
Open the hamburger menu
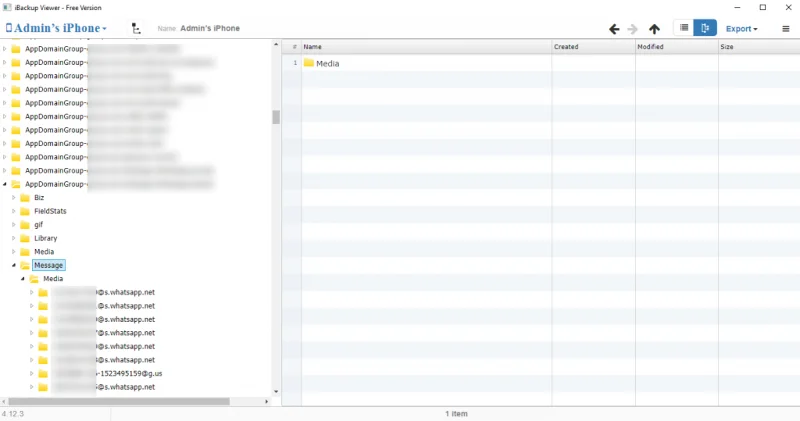783,29
